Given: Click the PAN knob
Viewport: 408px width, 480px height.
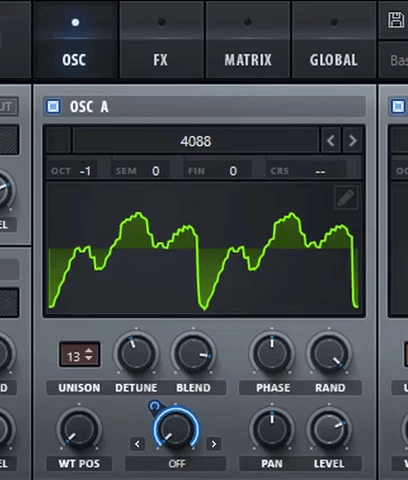Looking at the screenshot, I should [x=272, y=429].
